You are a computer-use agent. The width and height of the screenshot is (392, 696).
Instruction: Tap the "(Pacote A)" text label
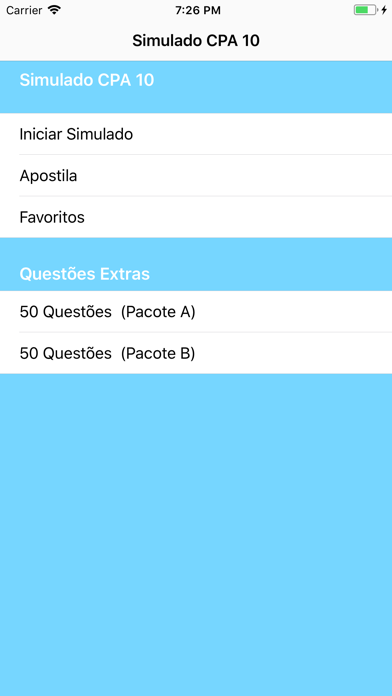158,312
